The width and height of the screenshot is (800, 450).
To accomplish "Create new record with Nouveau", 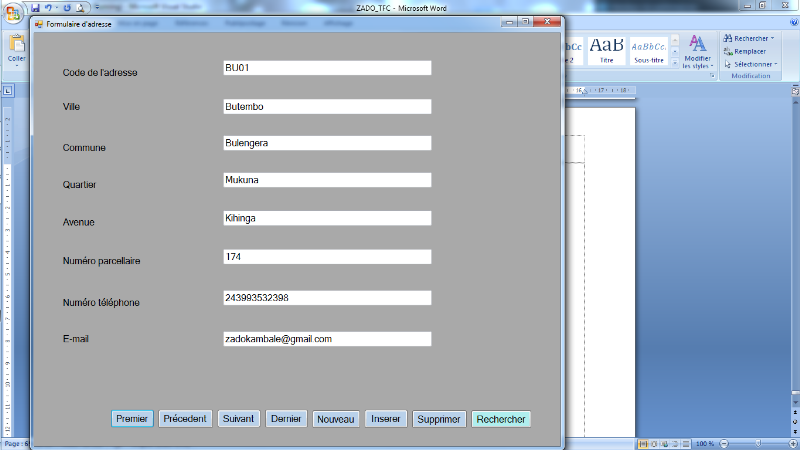I will pyautogui.click(x=336, y=419).
